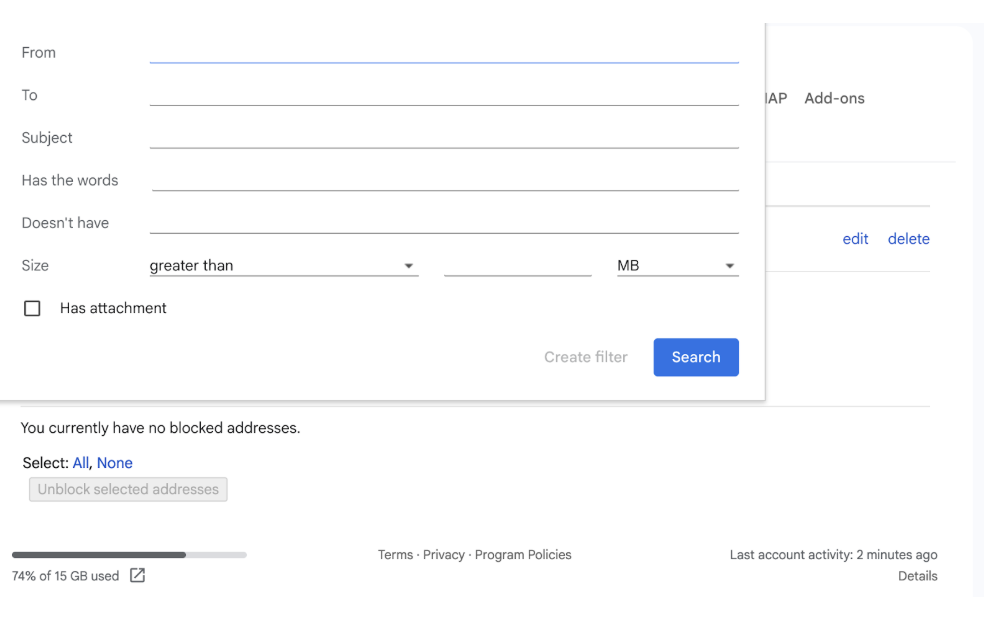
Task: Click the storage usage progress bar
Action: point(129,554)
